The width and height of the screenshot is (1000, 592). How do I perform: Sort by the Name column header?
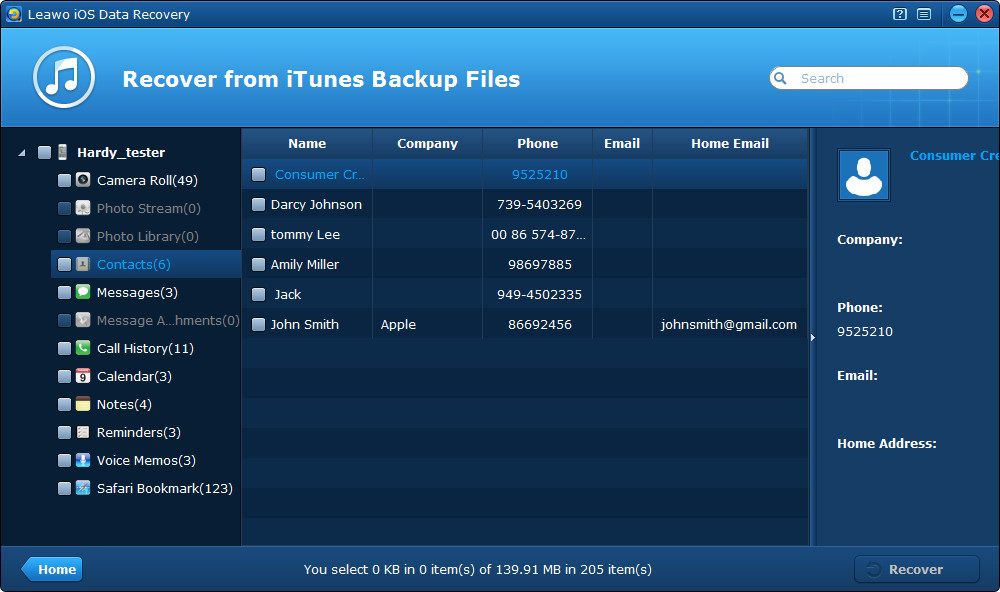(x=307, y=144)
